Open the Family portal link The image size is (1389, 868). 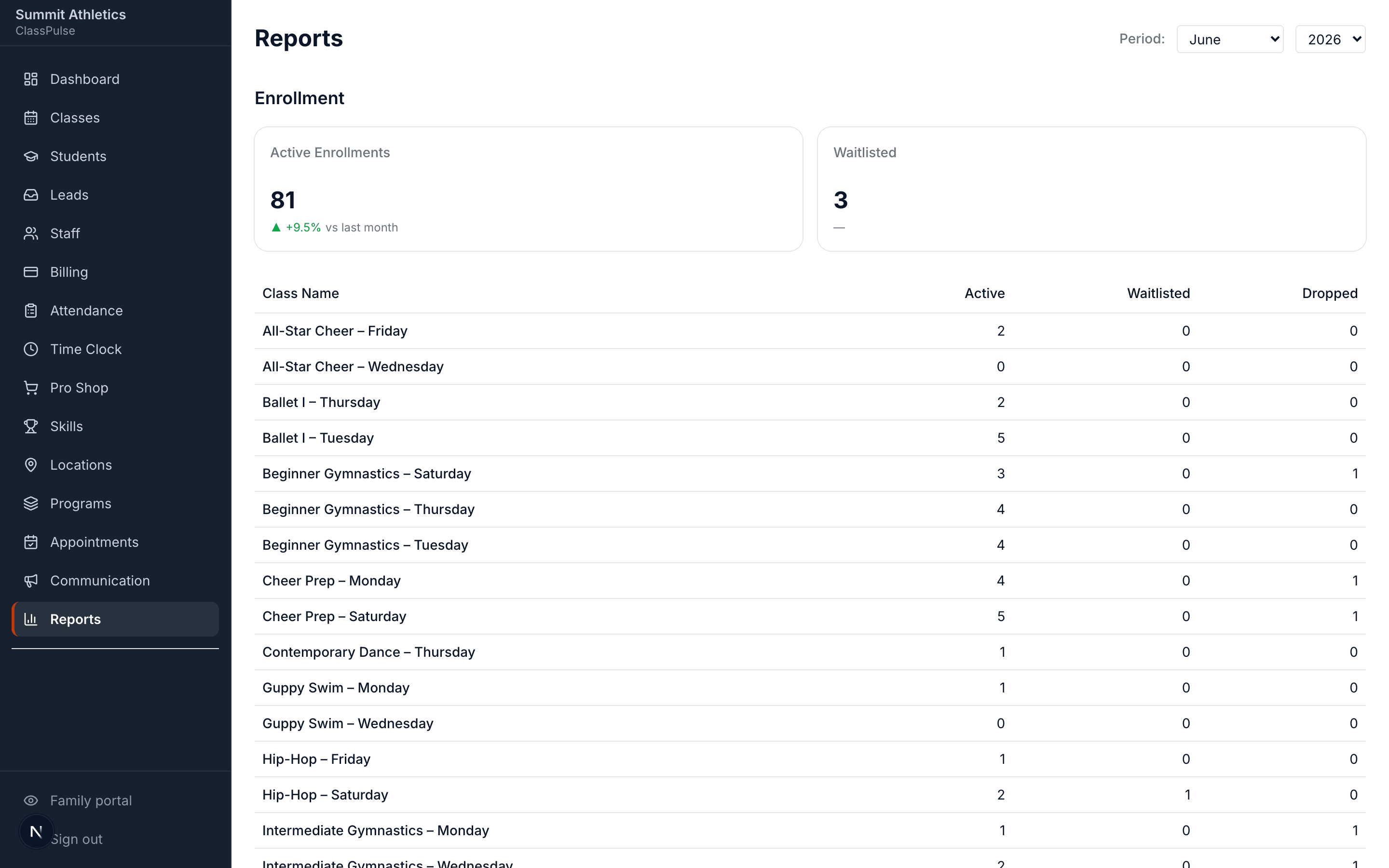pyautogui.click(x=115, y=800)
